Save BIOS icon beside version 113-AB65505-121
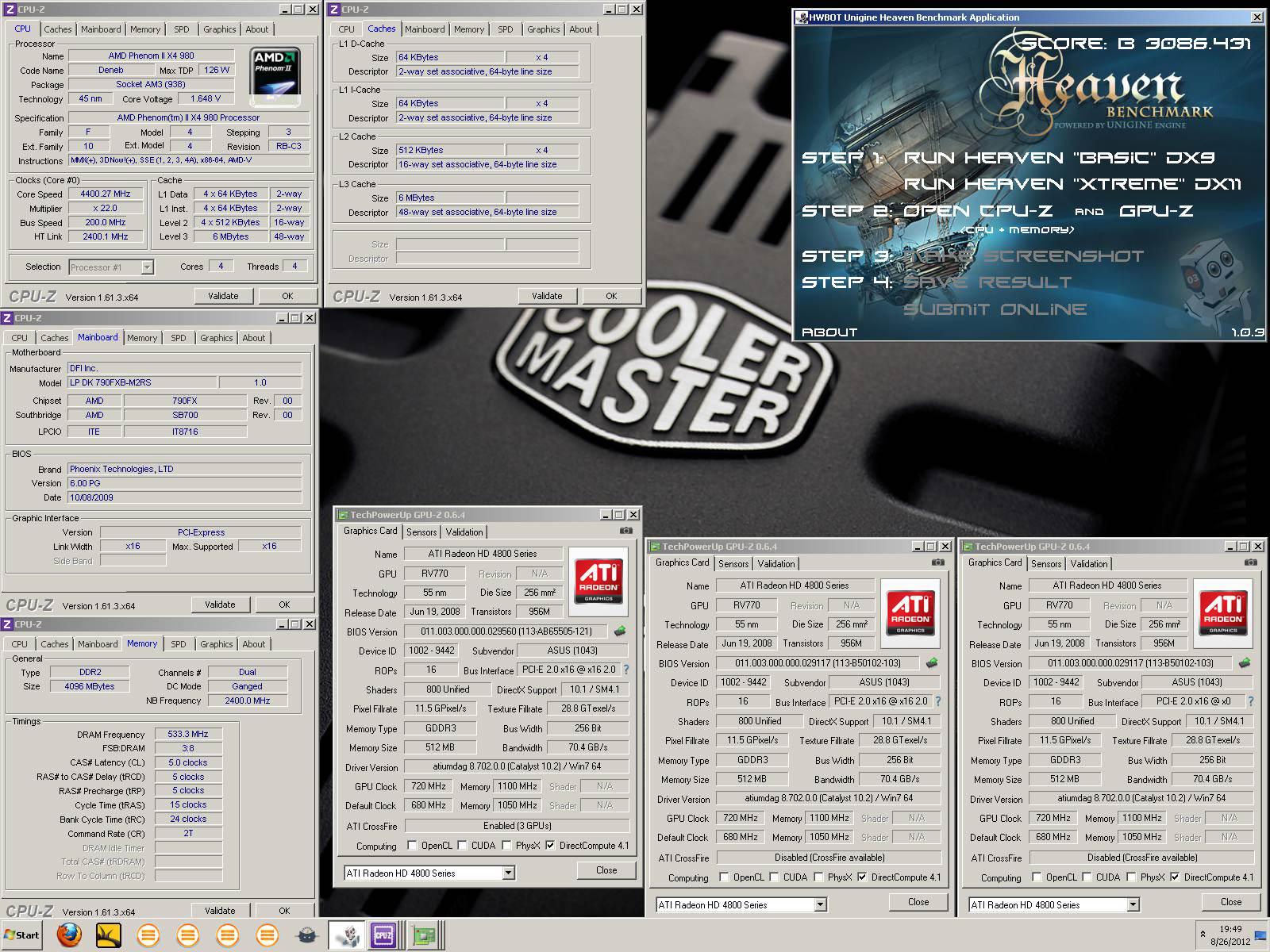1270x952 pixels. (620, 631)
